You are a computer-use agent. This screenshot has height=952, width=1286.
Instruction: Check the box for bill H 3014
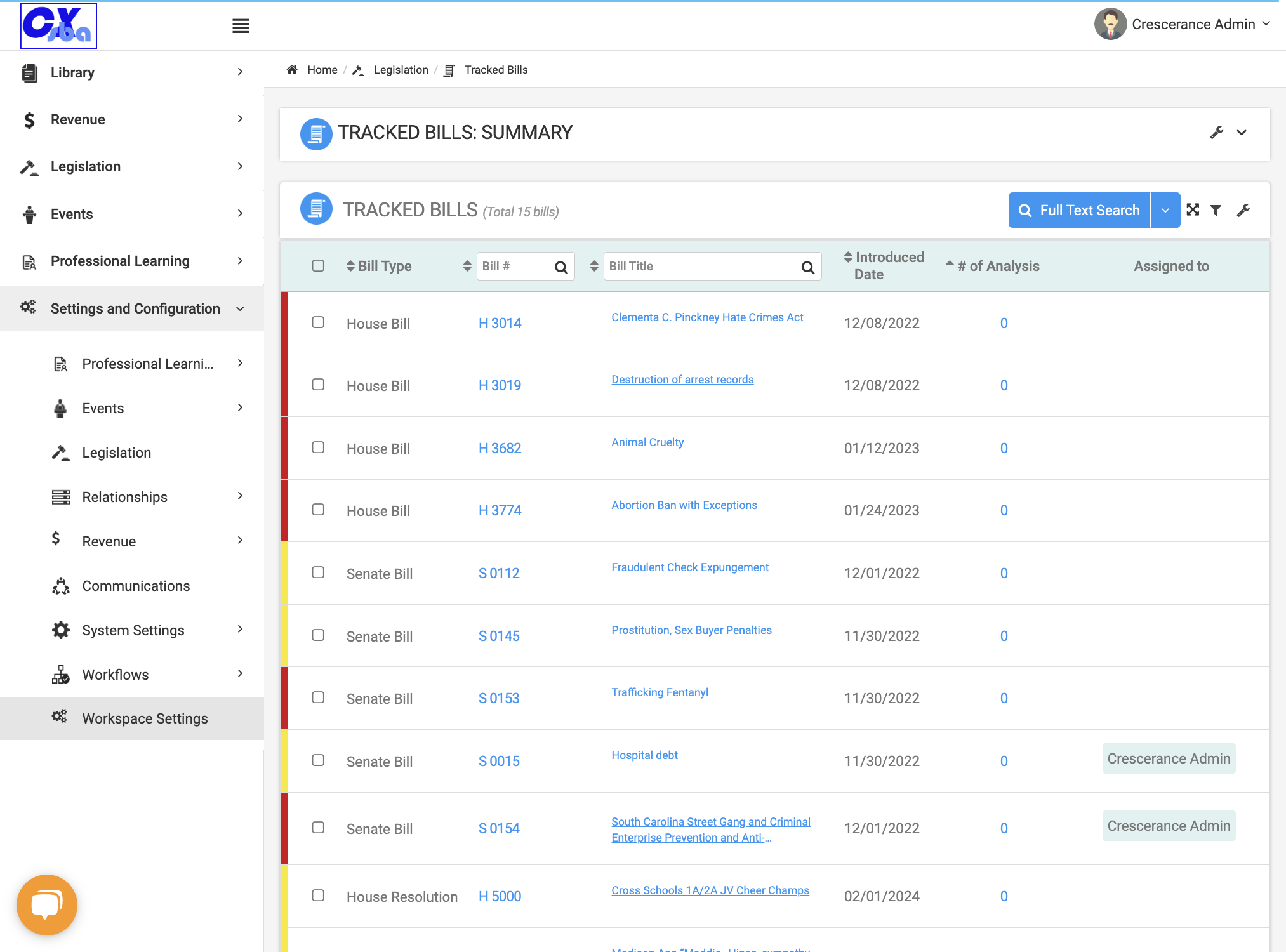(318, 322)
